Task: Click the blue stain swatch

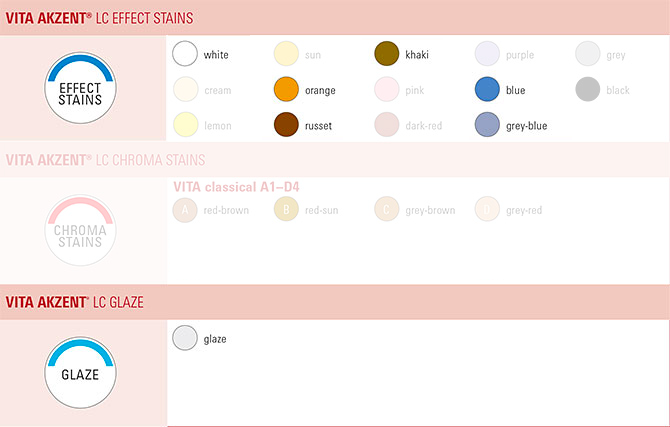Action: pos(487,89)
